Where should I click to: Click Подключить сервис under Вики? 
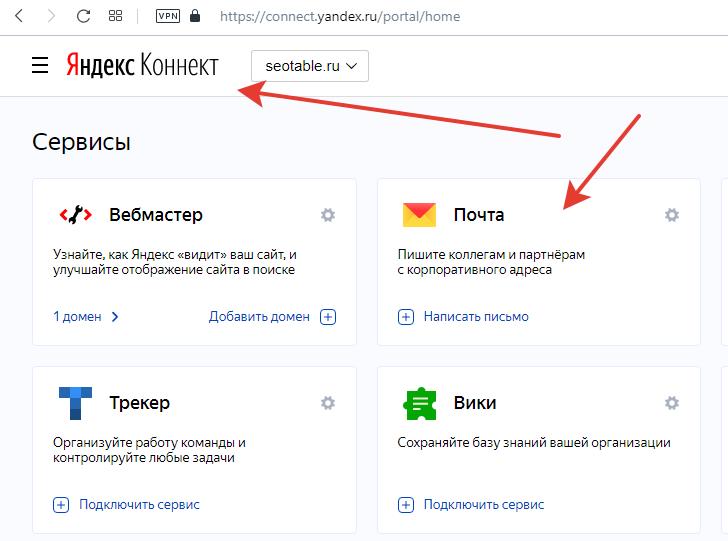pyautogui.click(x=484, y=505)
